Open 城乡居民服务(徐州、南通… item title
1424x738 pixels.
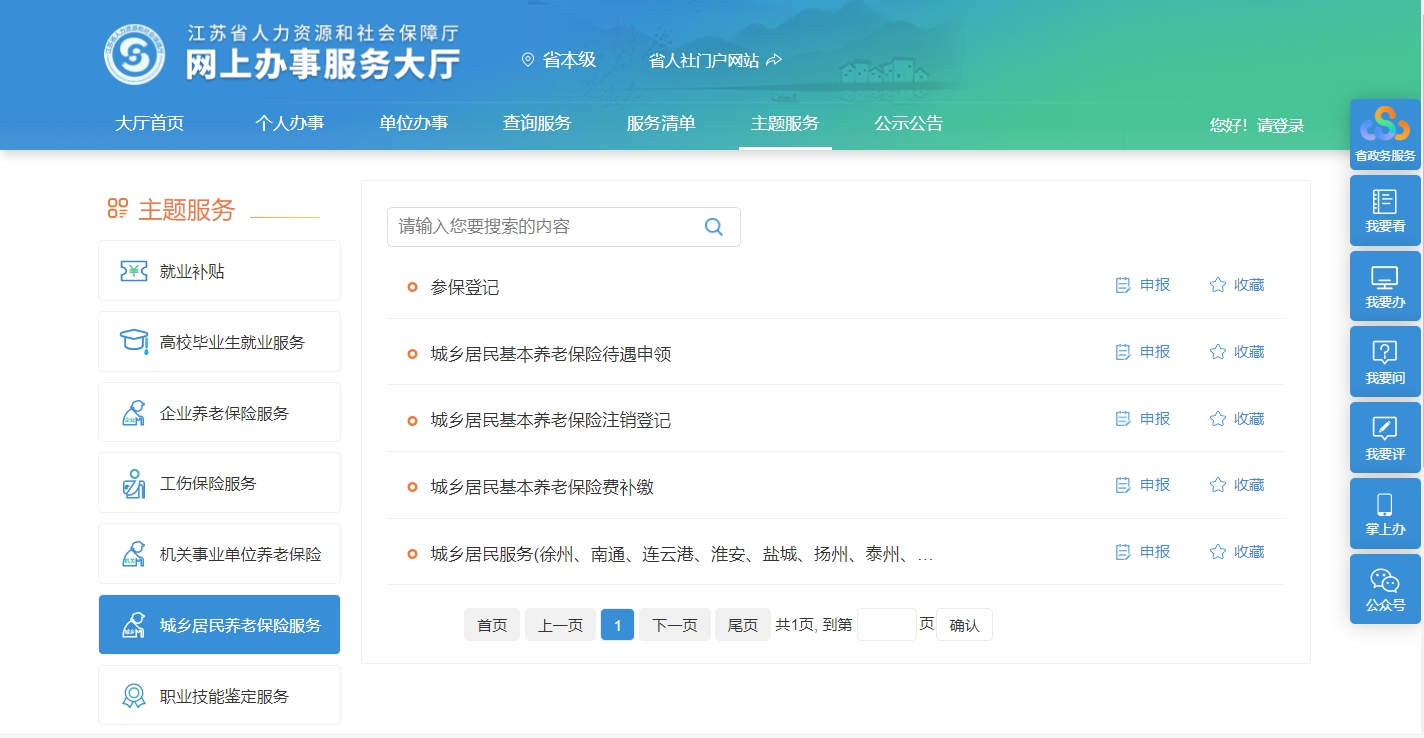tap(682, 554)
